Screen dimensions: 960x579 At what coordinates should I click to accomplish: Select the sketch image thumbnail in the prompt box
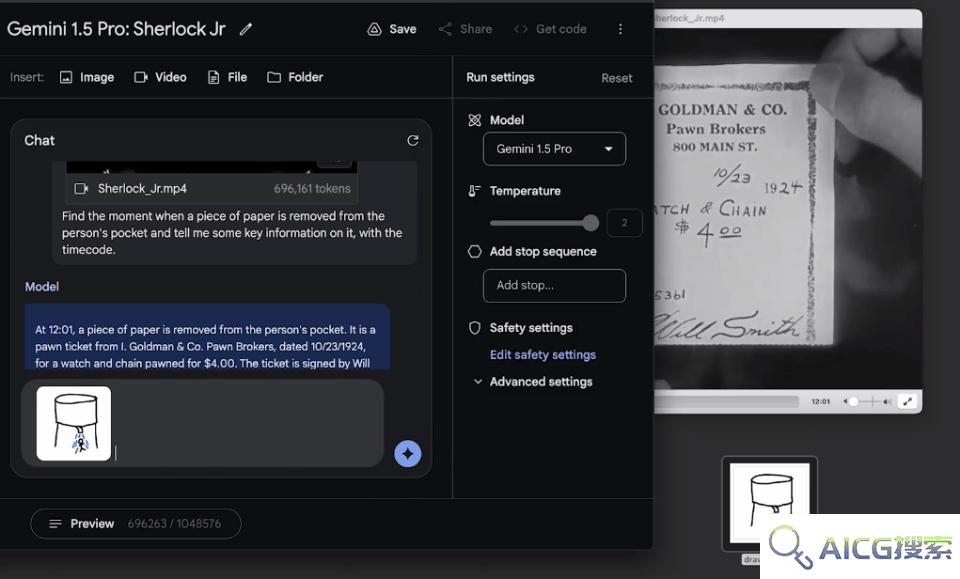(x=73, y=423)
